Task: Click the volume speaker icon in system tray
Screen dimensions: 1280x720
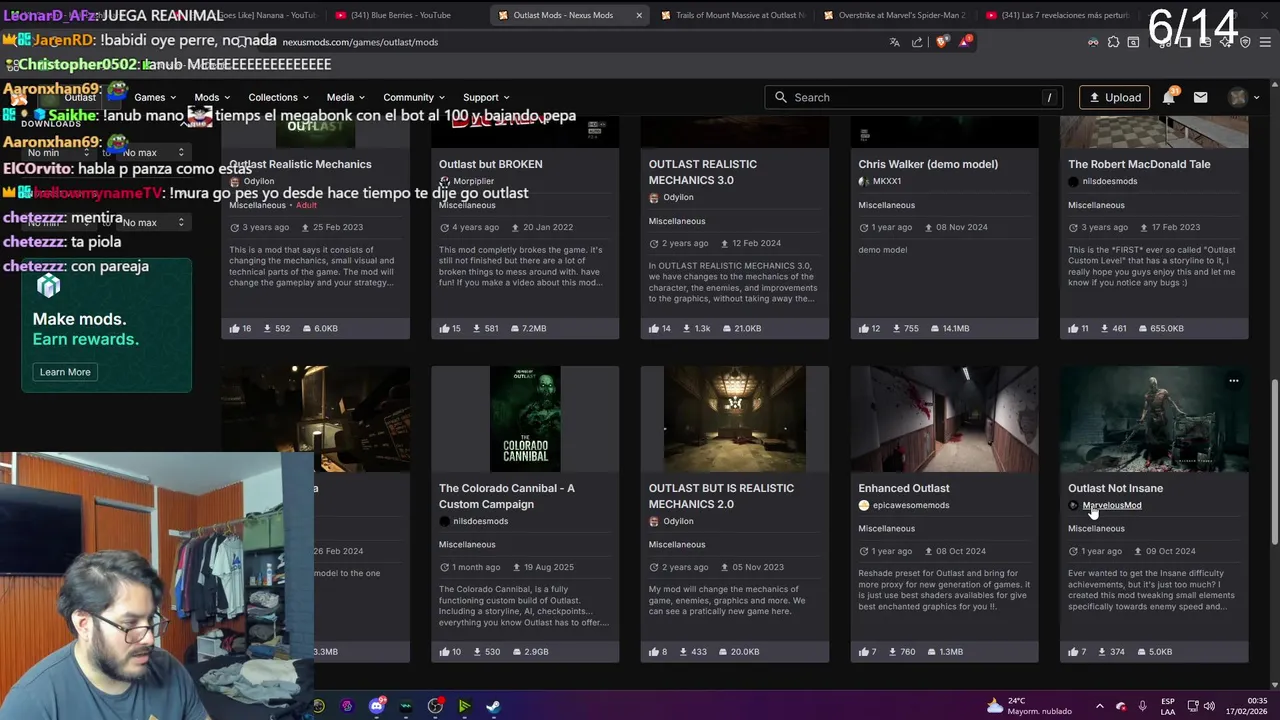Action: pos(1211,706)
